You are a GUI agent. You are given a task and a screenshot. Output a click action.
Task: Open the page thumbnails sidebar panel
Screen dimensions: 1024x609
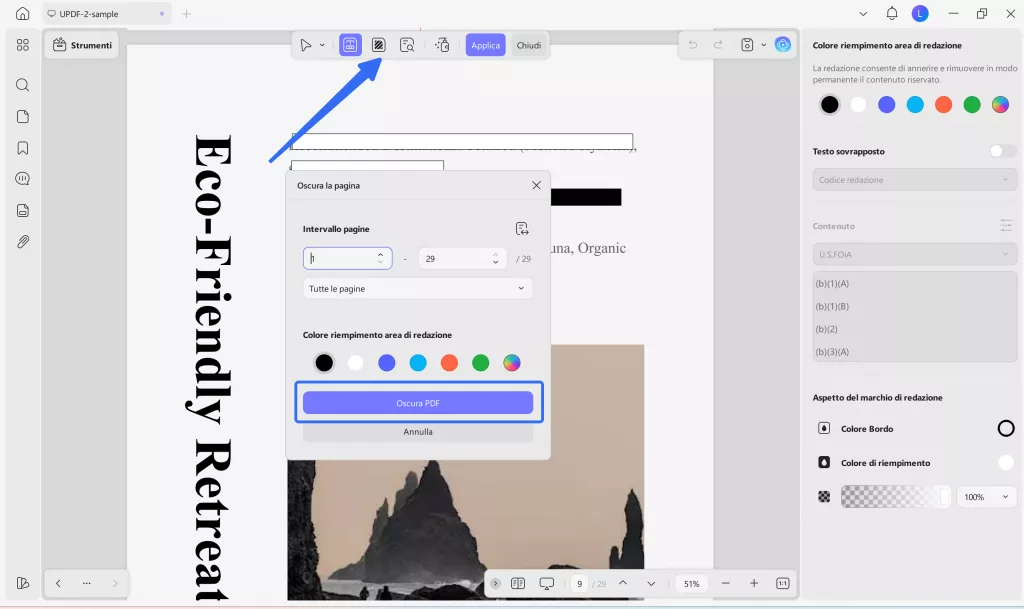pos(22,116)
